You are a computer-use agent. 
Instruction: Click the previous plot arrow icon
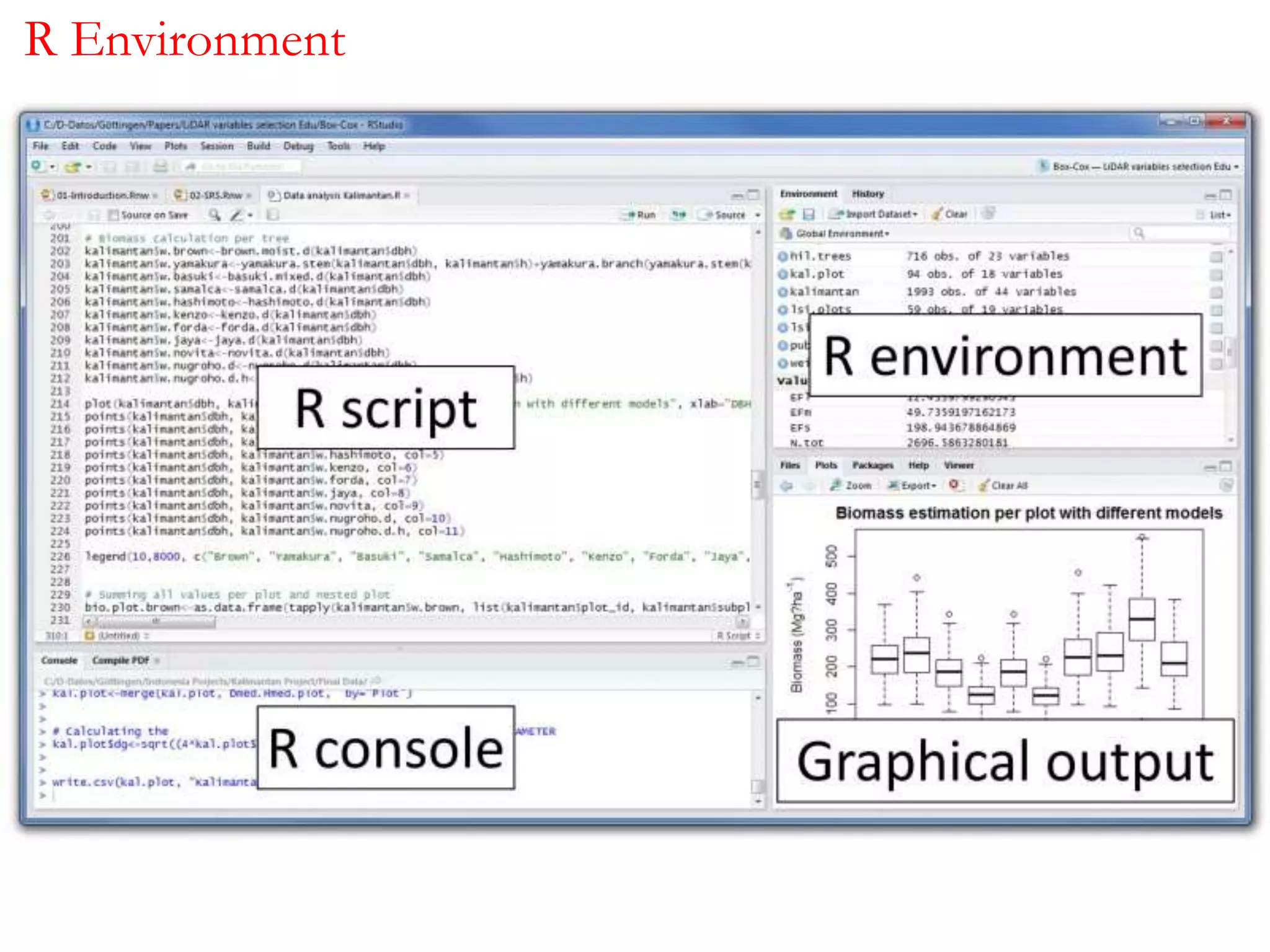[x=786, y=485]
